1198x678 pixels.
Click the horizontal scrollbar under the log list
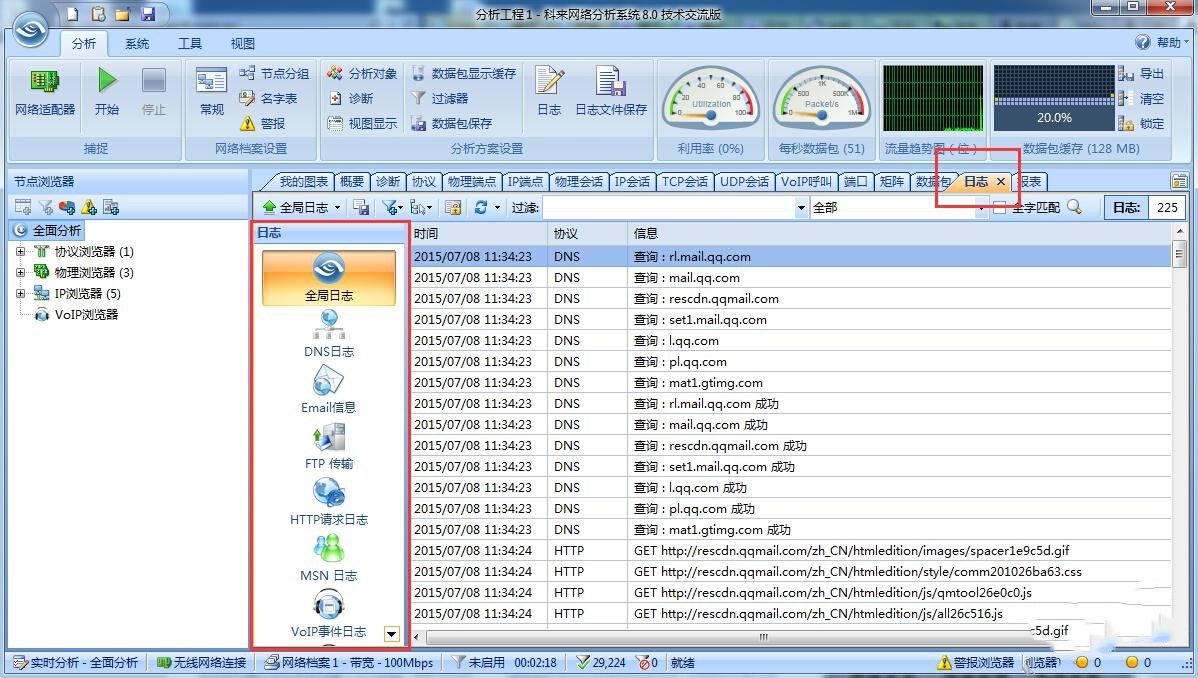764,637
